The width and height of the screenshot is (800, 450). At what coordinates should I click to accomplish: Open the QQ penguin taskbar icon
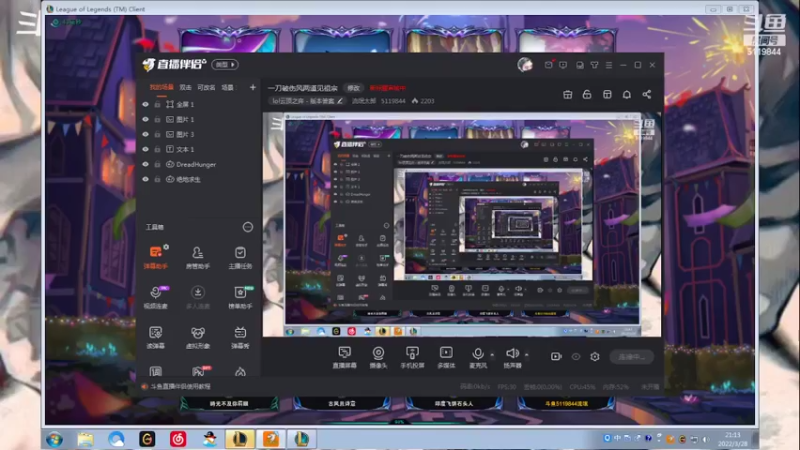click(x=209, y=439)
